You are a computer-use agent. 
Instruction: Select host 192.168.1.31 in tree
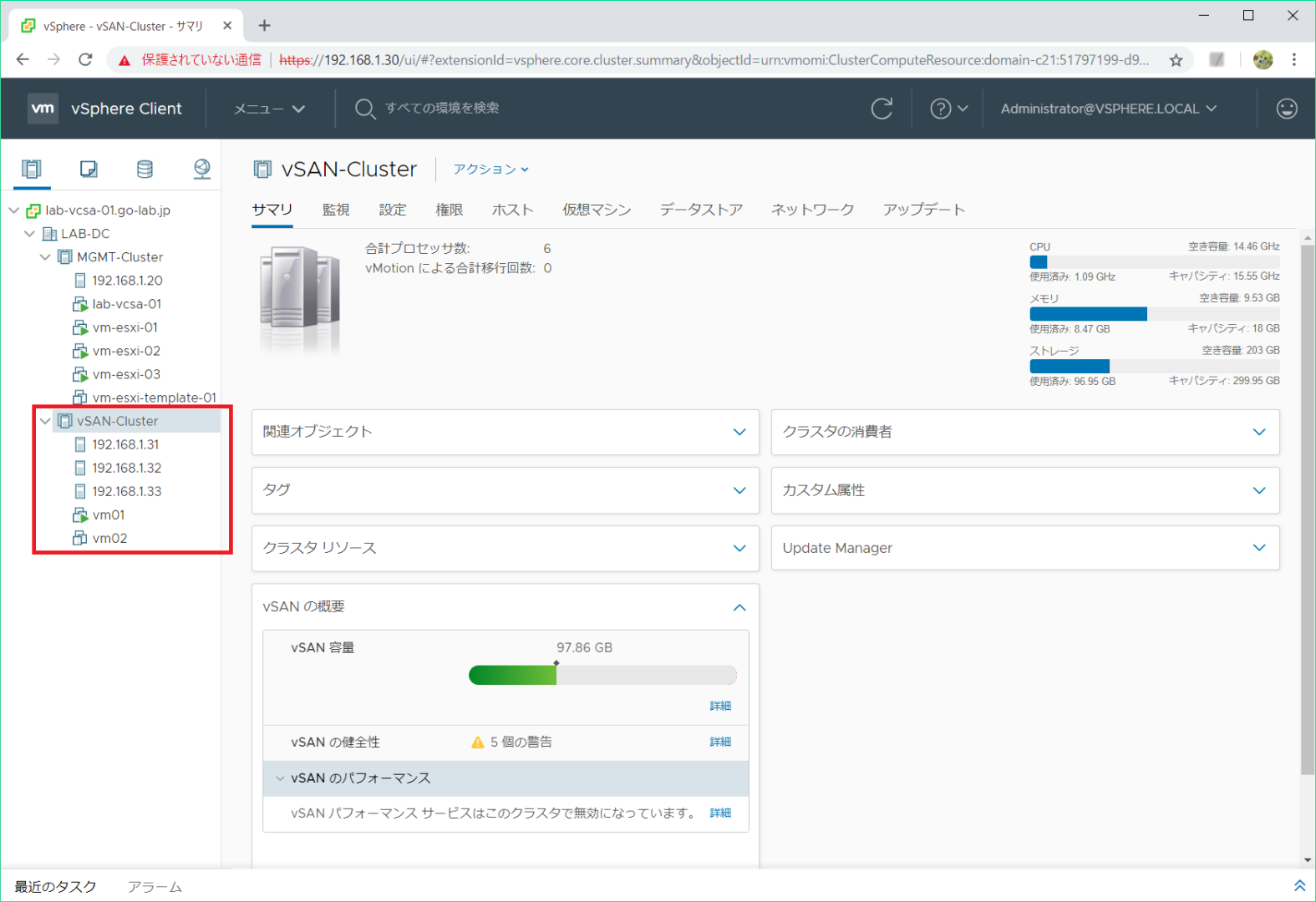coord(125,444)
